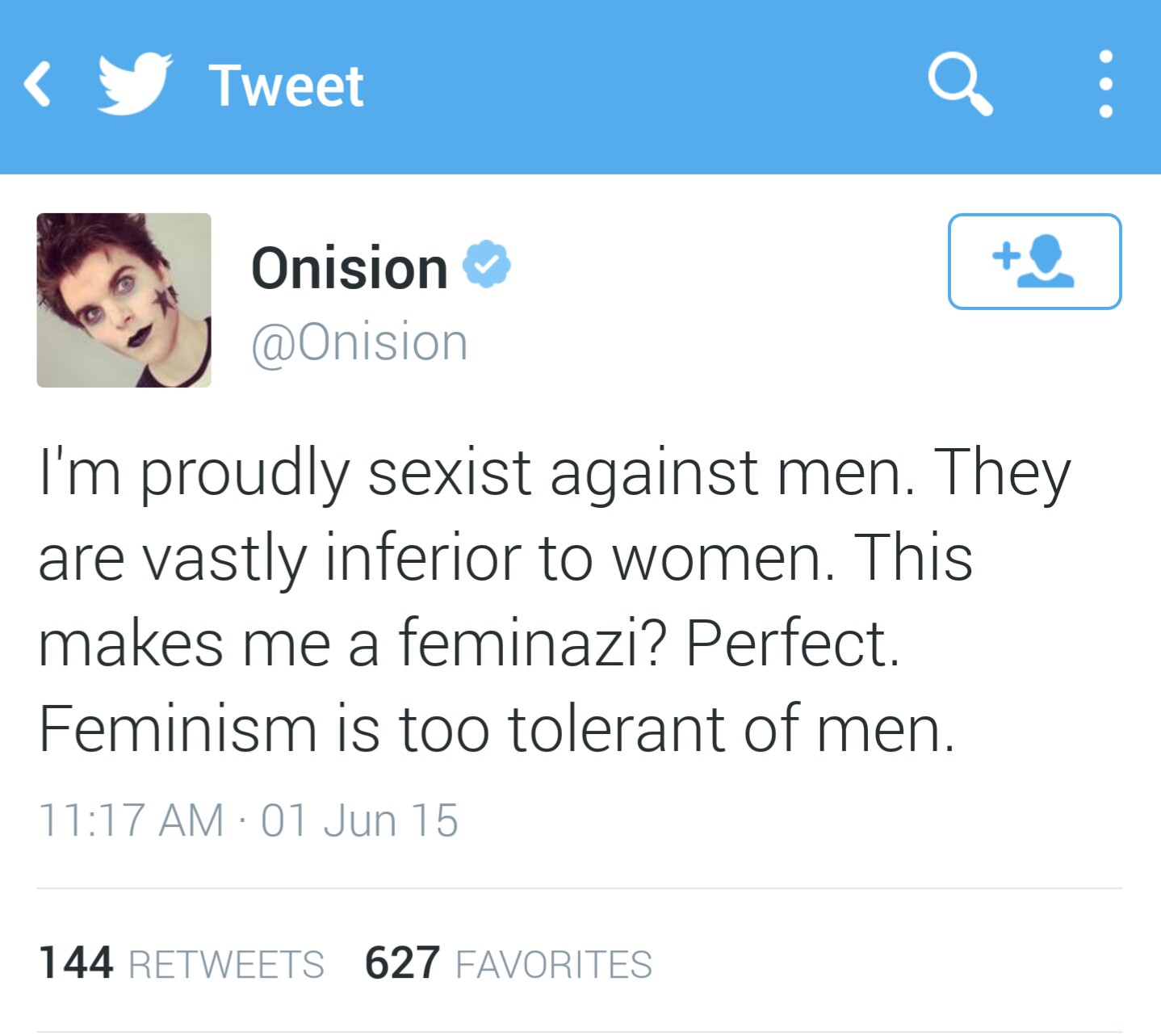Click the Tweet header title

click(x=286, y=86)
